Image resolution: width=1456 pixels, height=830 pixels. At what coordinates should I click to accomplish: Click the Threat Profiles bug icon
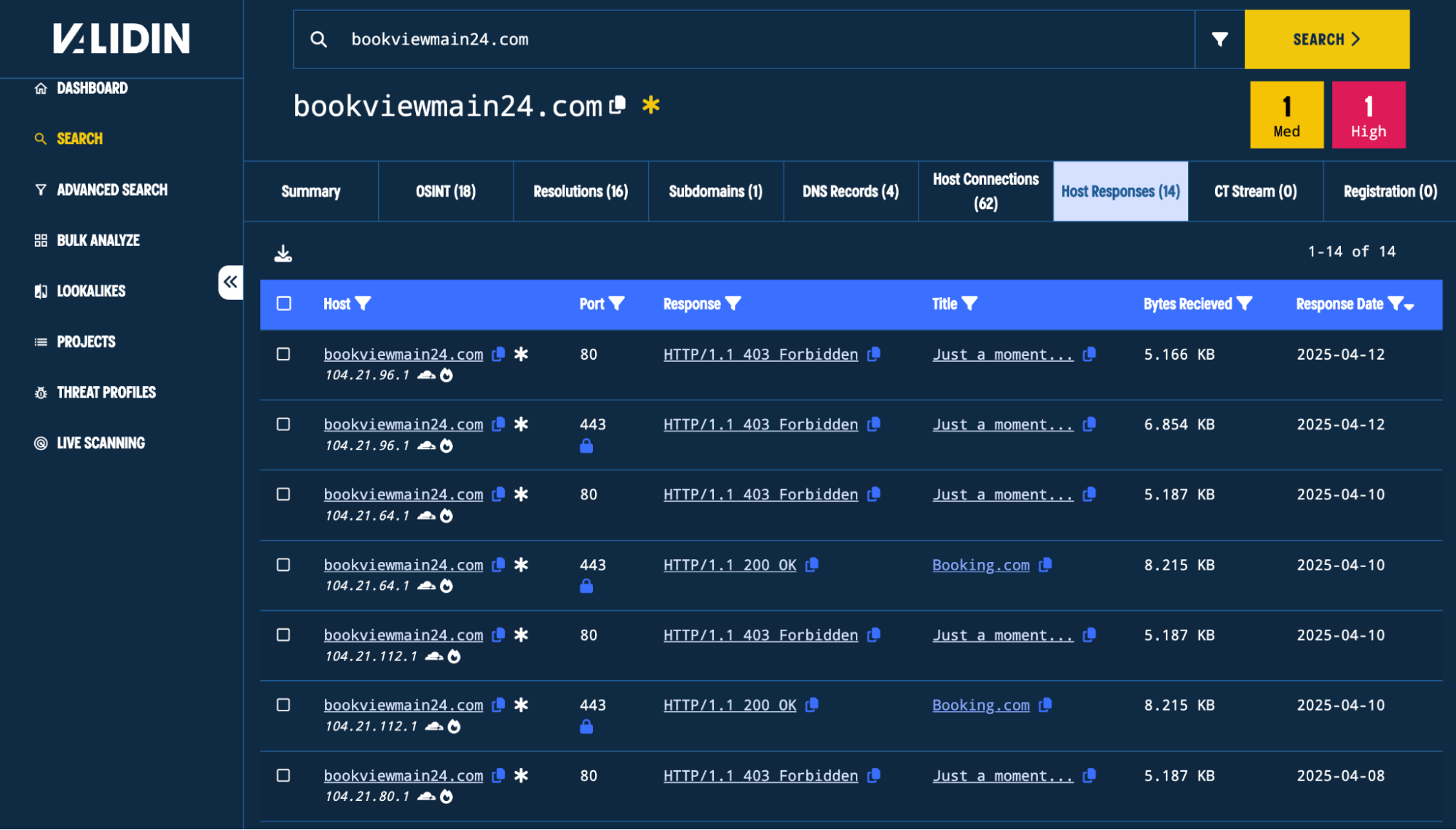[x=41, y=392]
